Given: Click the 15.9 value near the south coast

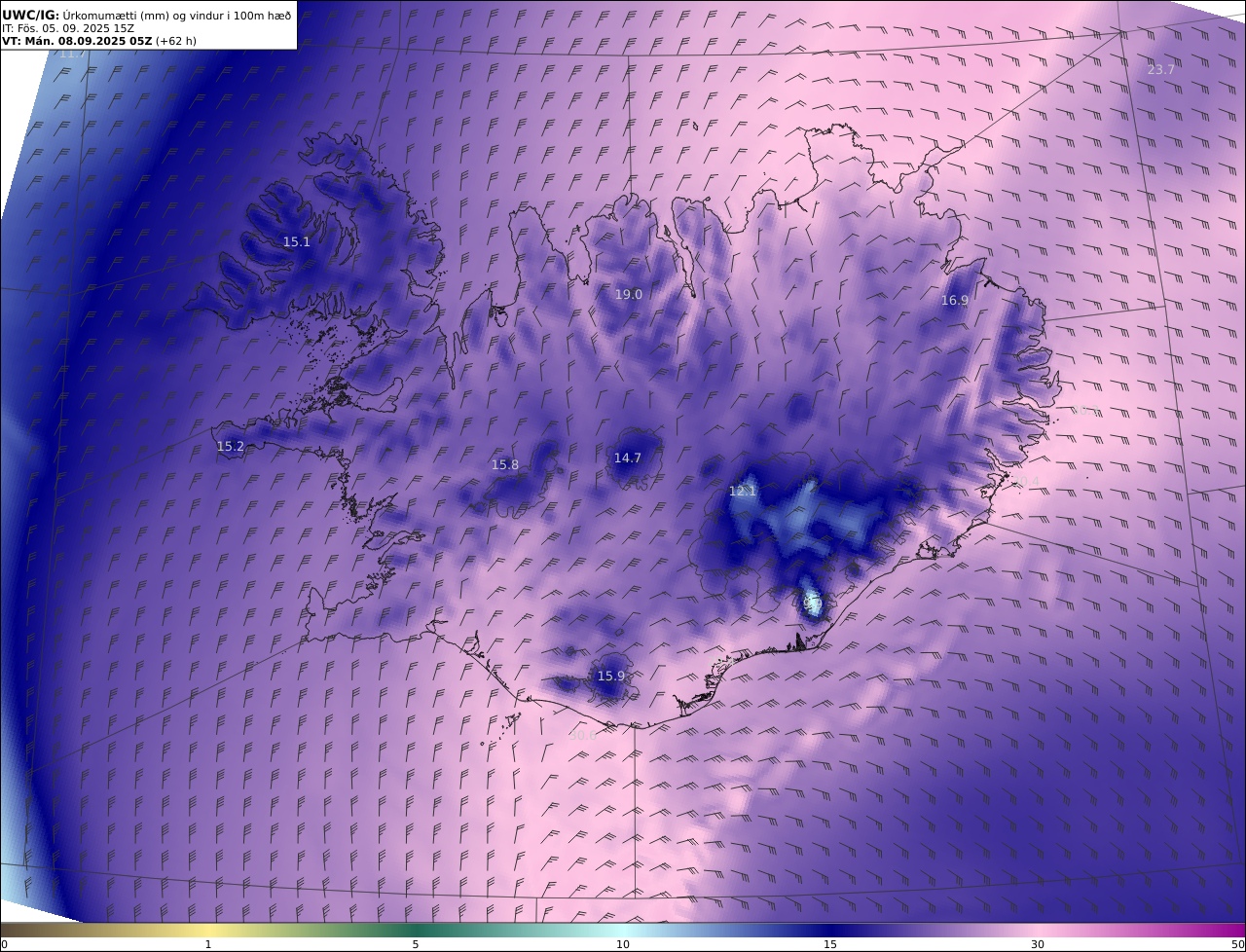Looking at the screenshot, I should coord(611,676).
